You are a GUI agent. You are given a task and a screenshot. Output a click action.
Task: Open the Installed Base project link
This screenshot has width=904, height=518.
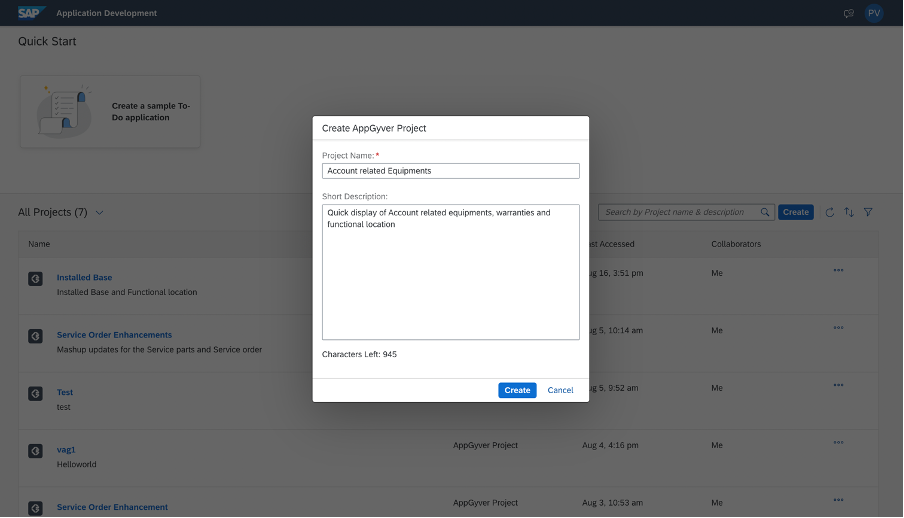click(x=84, y=277)
